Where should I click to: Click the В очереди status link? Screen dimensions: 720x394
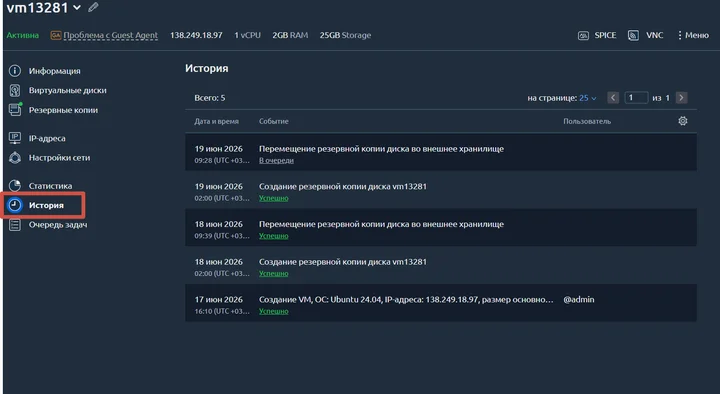pos(276,160)
